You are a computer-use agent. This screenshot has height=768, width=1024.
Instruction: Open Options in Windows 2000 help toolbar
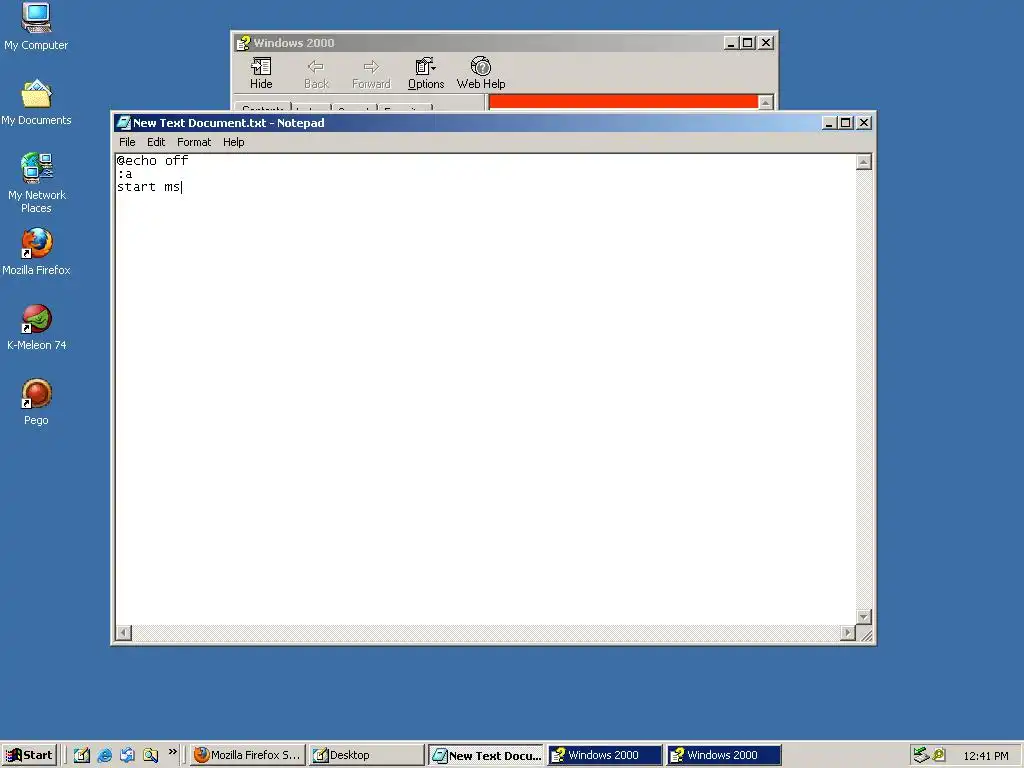click(426, 73)
